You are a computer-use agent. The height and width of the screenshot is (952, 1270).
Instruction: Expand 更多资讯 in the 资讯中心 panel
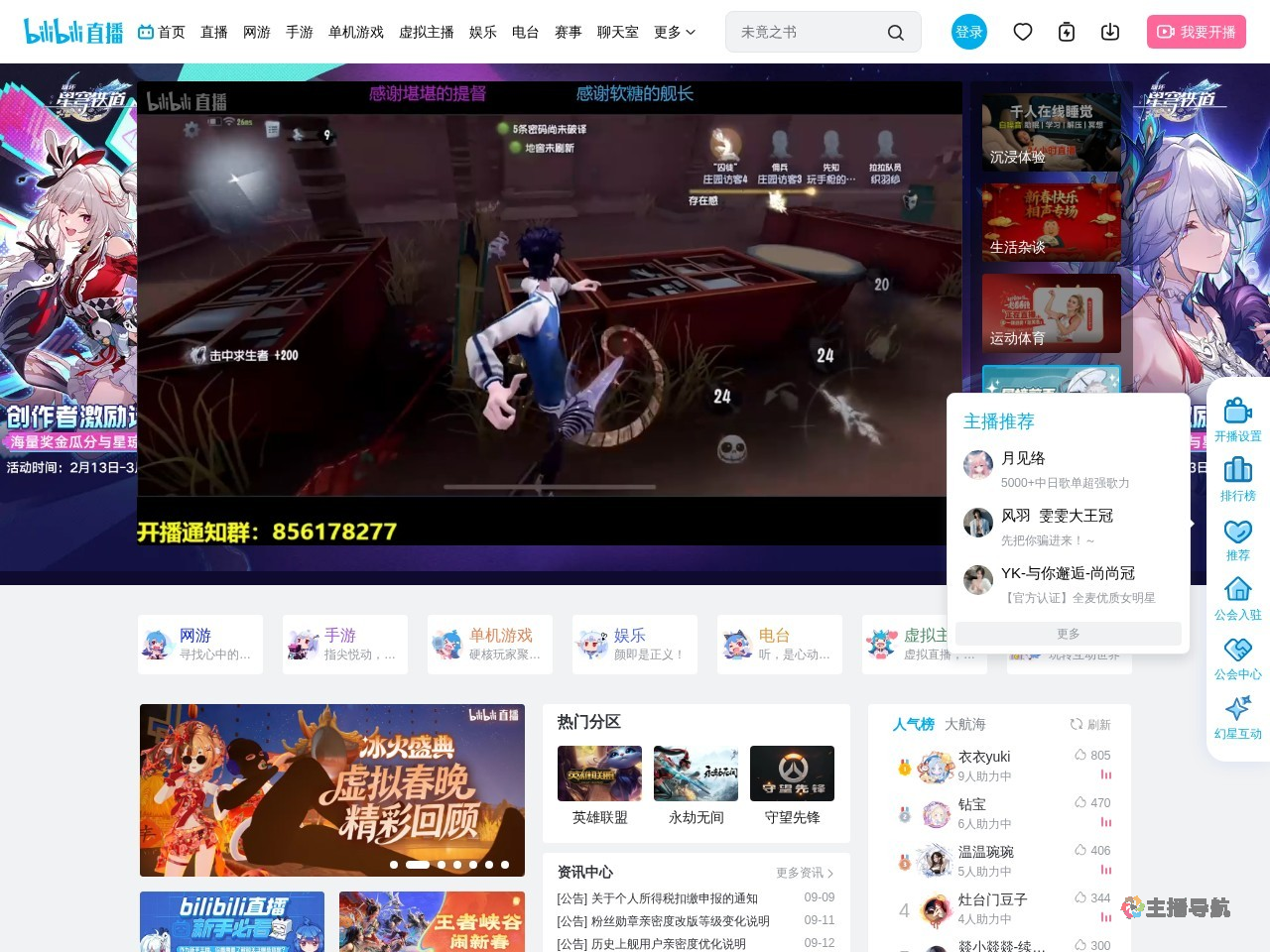pyautogui.click(x=806, y=873)
